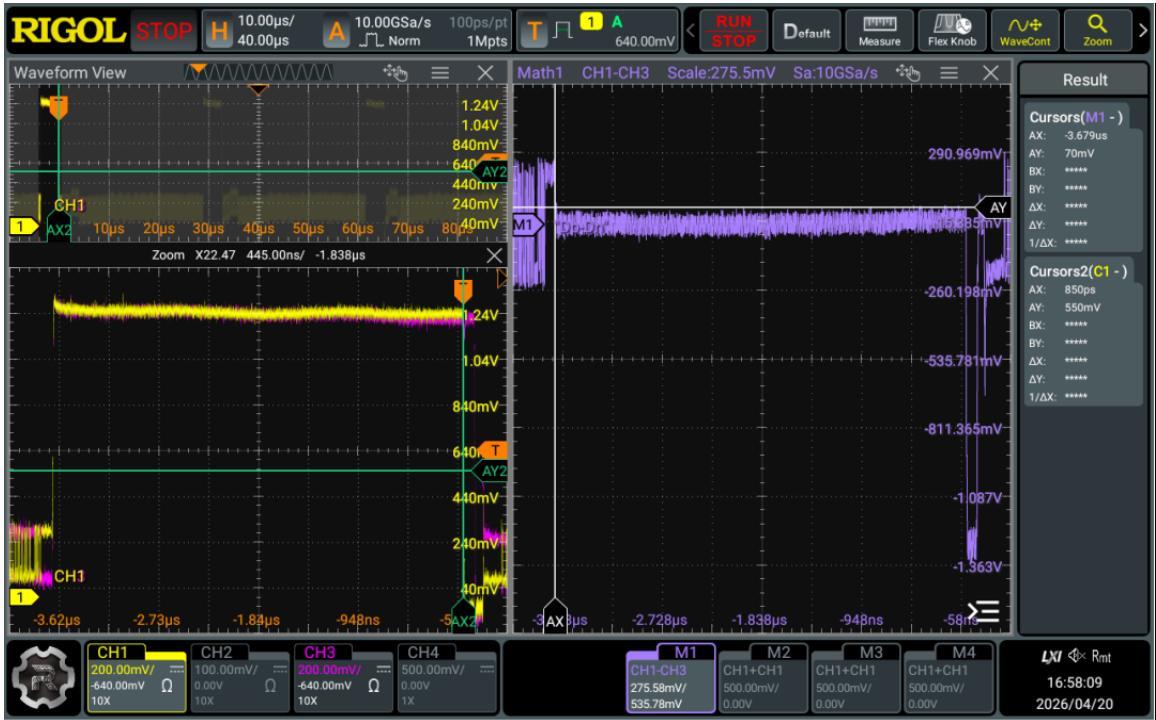Screen dimensions: 1156x720
Task: Click the RIGOL logo button
Action: coord(69,31)
